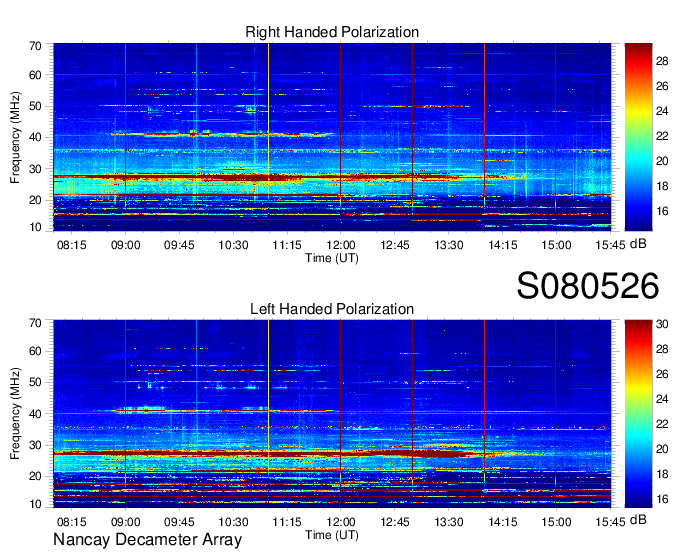Click the 20 MHz tick of Left Handed plot
The height and width of the screenshot is (552, 680).
[35, 476]
